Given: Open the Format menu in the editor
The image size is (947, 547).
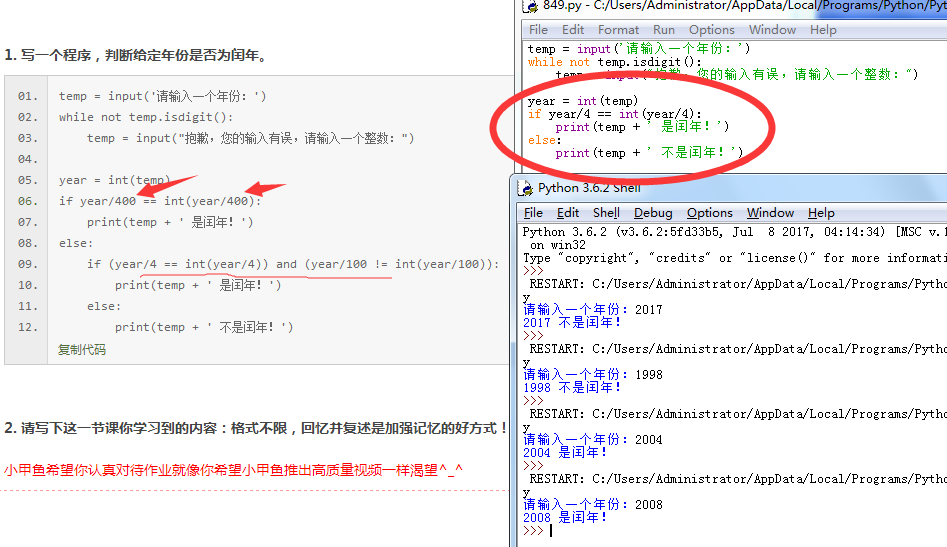Looking at the screenshot, I should pos(618,30).
